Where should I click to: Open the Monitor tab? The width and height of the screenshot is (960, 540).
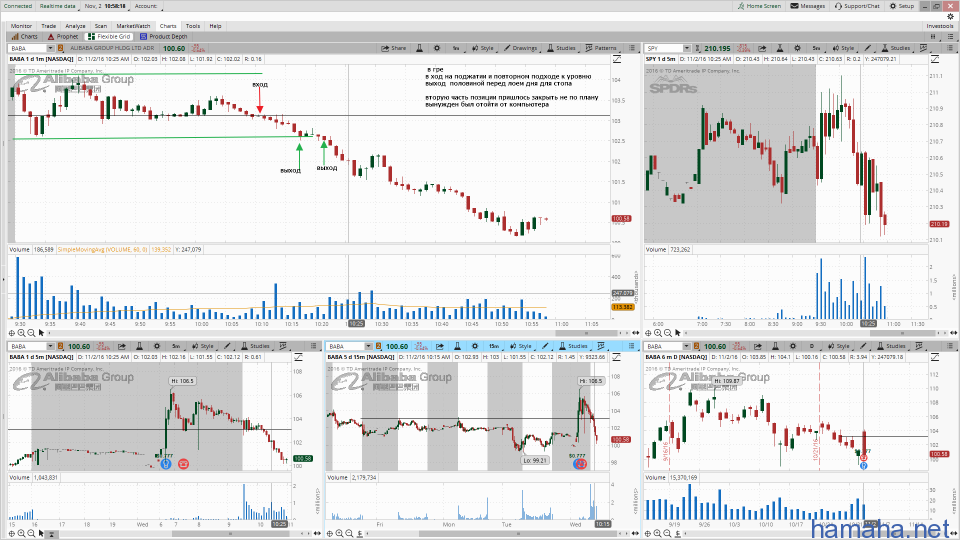click(21, 26)
